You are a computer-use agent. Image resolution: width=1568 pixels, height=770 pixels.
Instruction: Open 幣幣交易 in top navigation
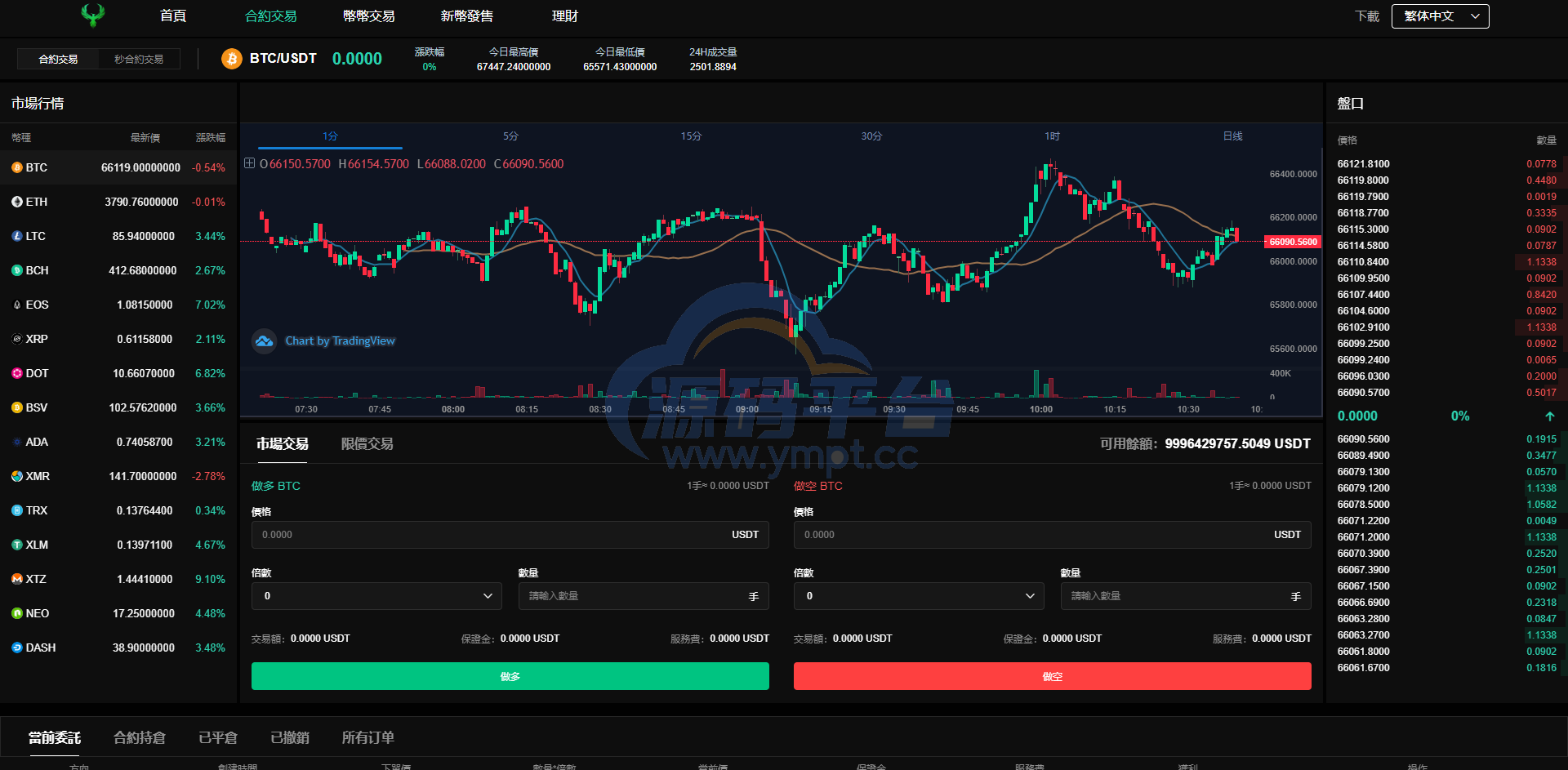pyautogui.click(x=369, y=16)
